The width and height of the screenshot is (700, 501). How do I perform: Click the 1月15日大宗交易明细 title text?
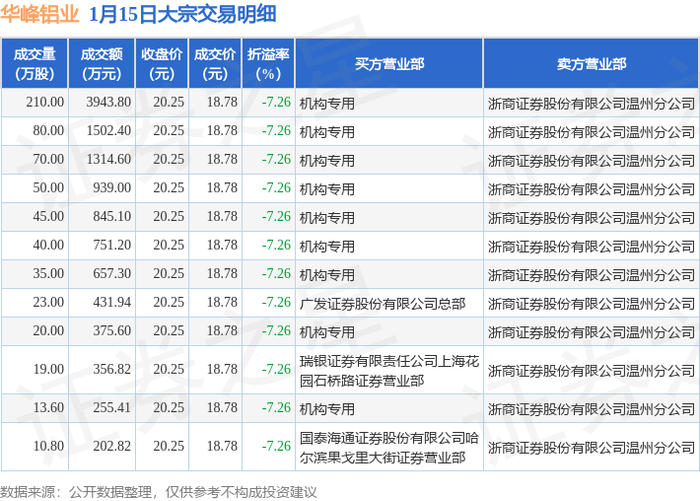tap(183, 14)
